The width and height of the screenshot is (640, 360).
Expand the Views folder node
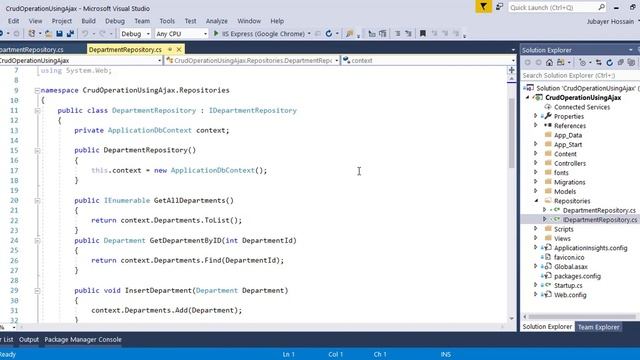[536, 238]
